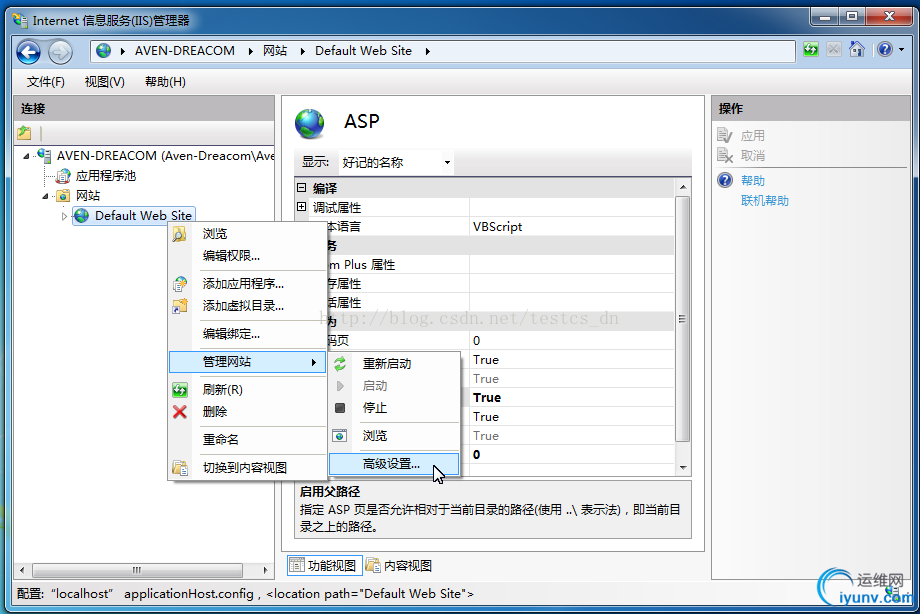Click the green 重新启动 restart icon
Image resolution: width=920 pixels, height=614 pixels.
click(x=340, y=364)
